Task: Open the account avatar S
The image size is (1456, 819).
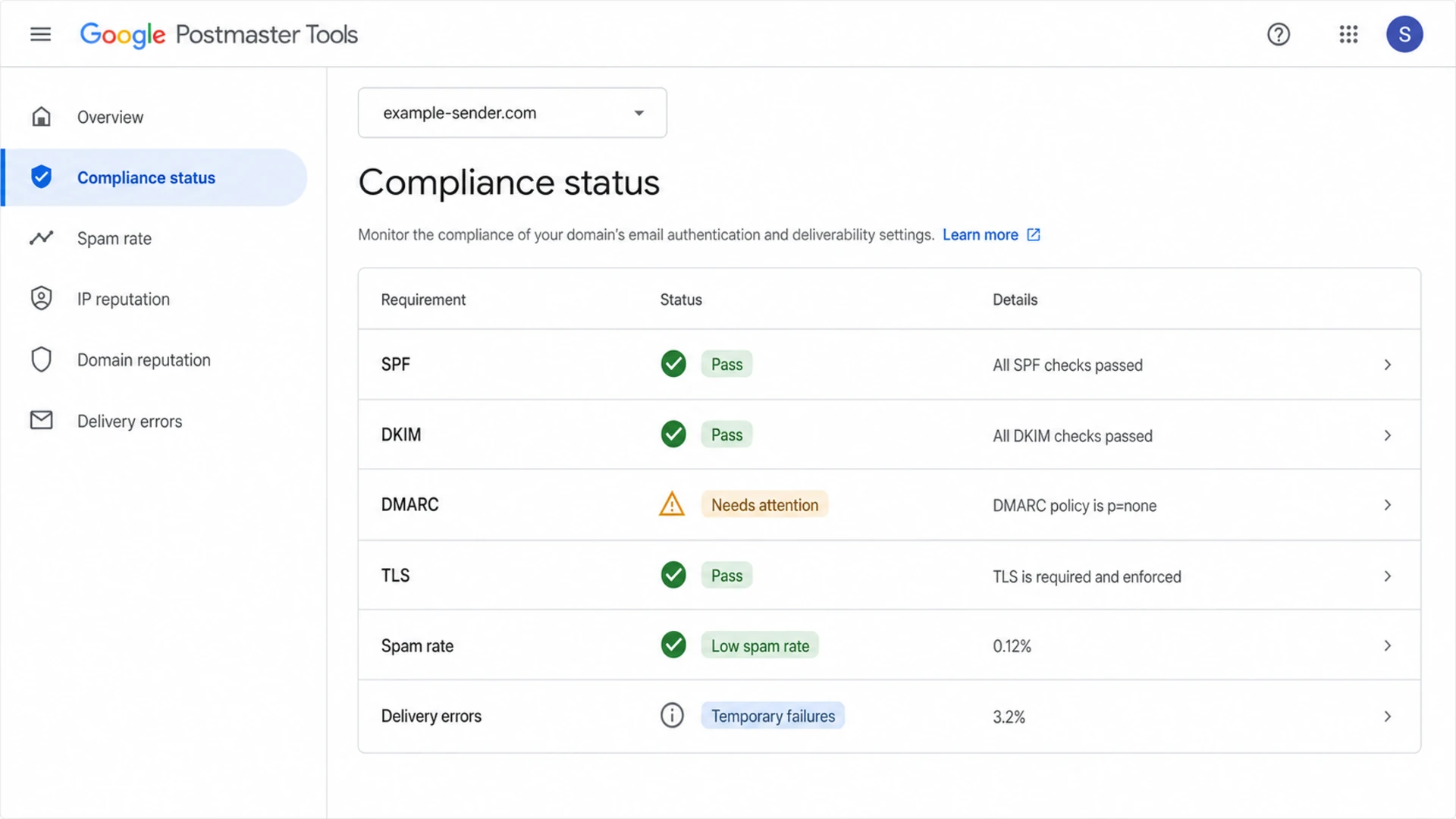Action: point(1404,34)
